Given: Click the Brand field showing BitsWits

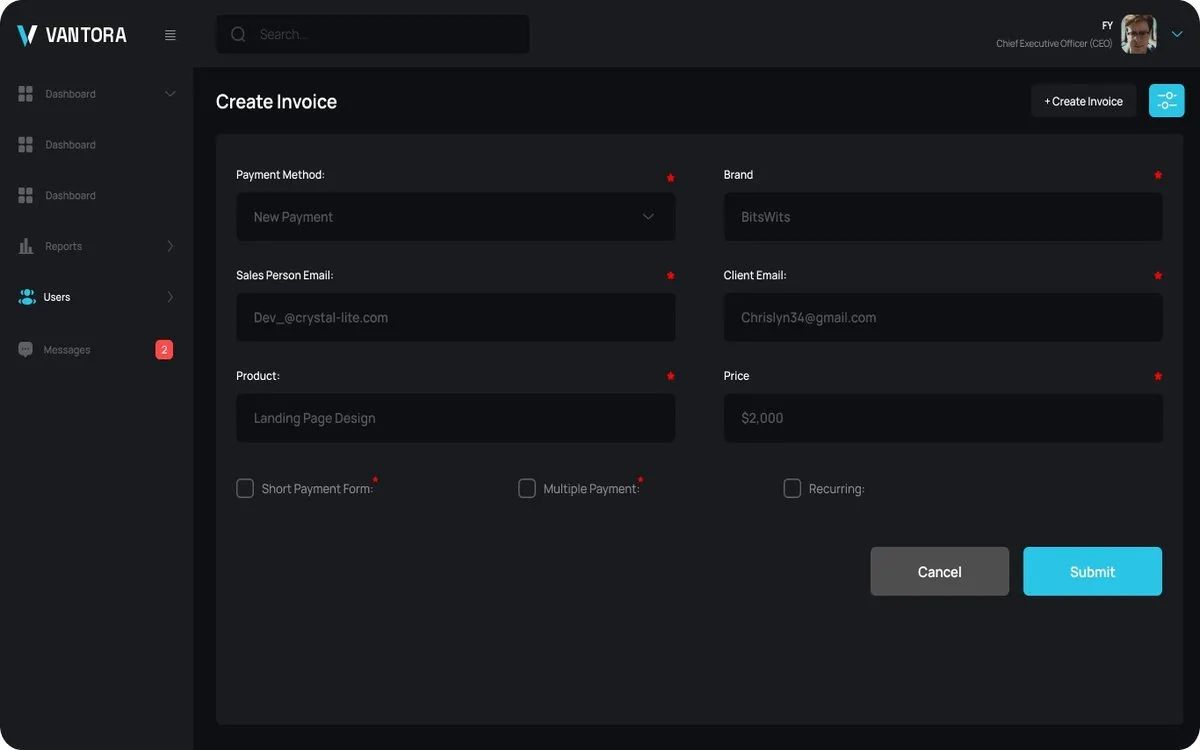Looking at the screenshot, I should [943, 217].
